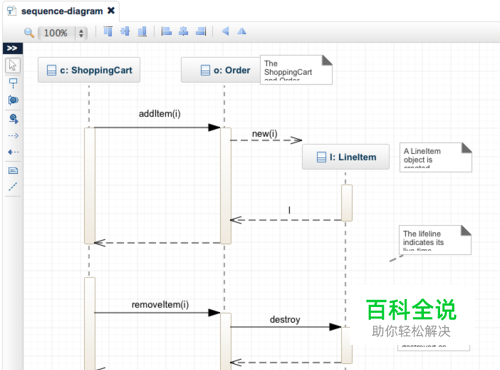
Task: Select the LineItem activation box under its header
Action: 347,203
